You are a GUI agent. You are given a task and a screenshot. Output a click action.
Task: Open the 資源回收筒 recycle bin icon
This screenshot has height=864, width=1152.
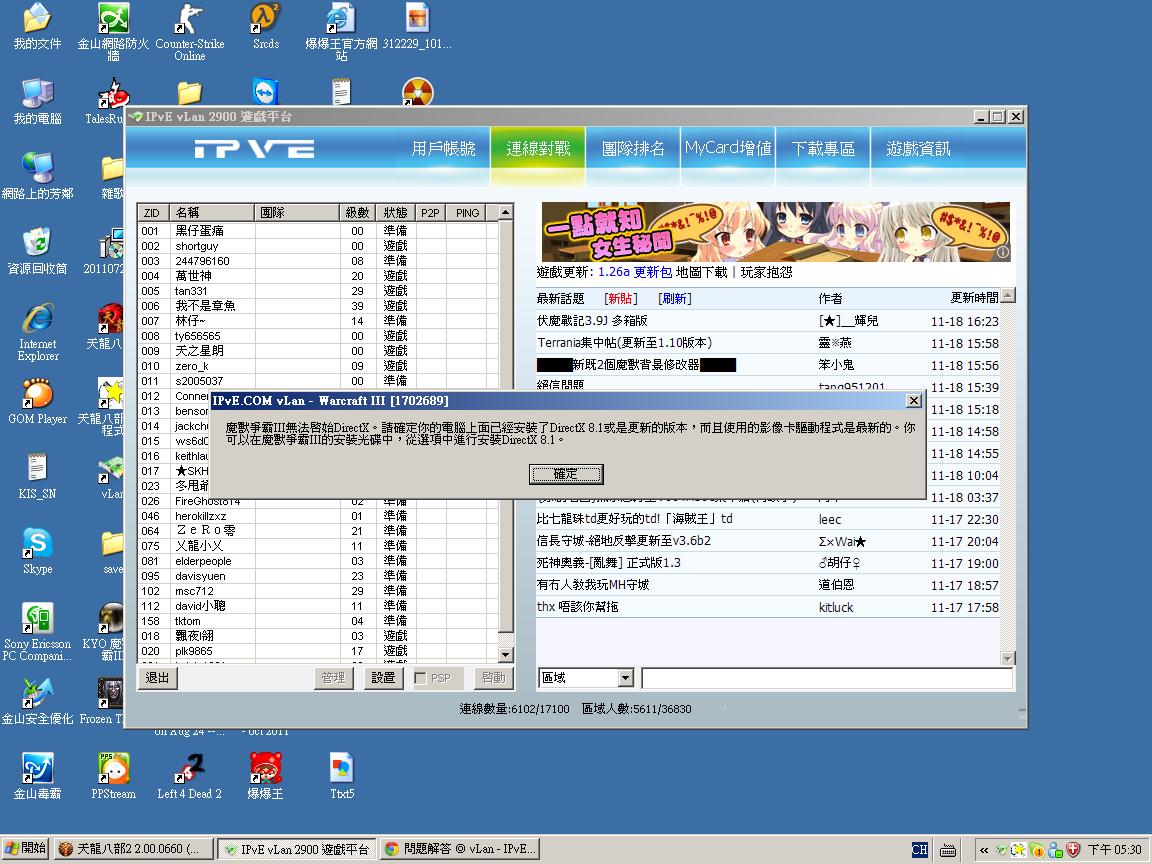(x=37, y=245)
